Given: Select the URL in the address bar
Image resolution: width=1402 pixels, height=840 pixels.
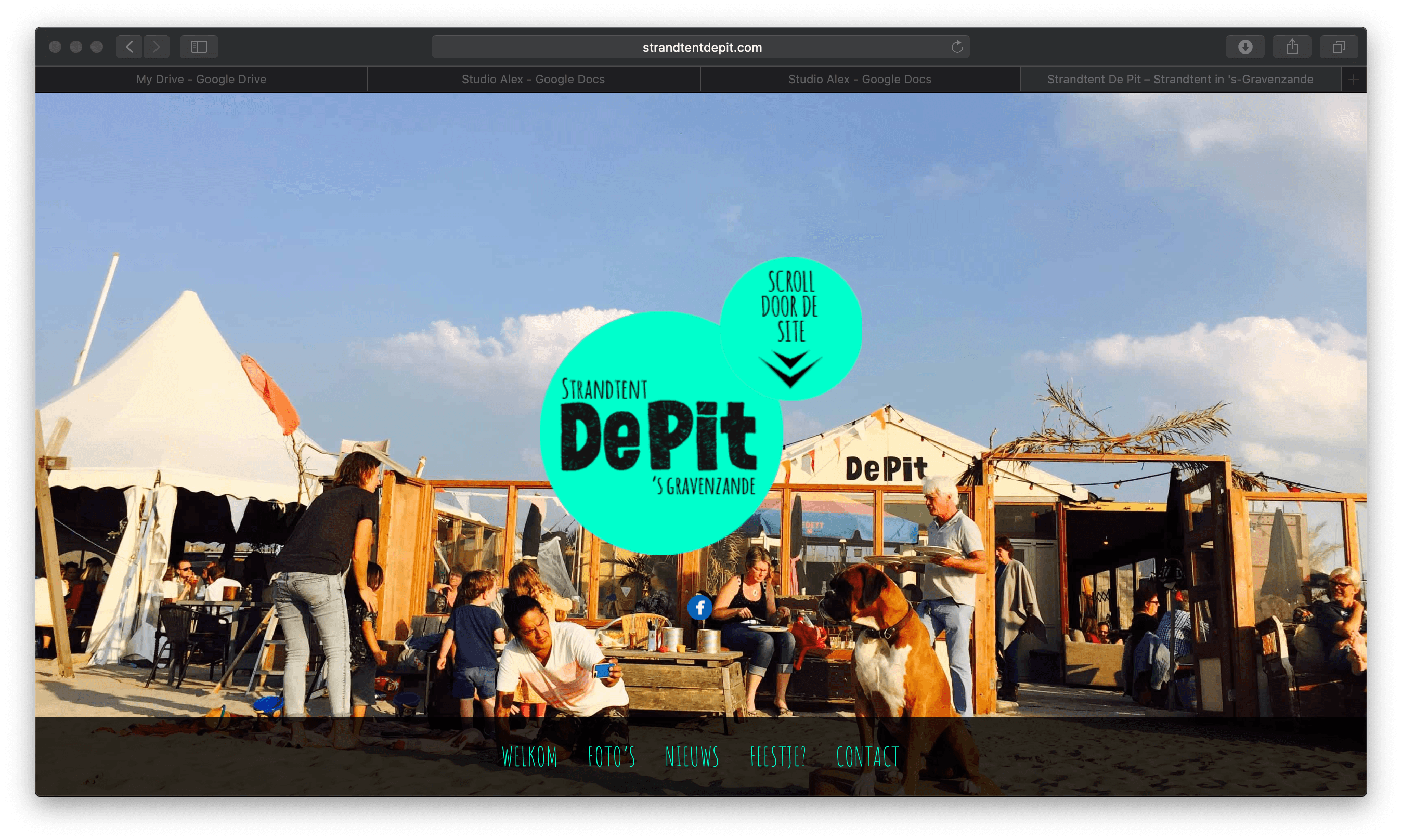Looking at the screenshot, I should pos(701,47).
